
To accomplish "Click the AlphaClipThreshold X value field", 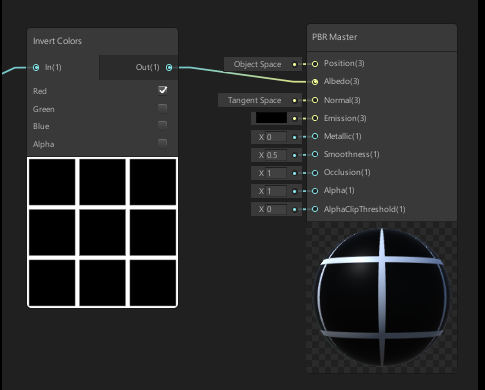I will tap(276, 209).
